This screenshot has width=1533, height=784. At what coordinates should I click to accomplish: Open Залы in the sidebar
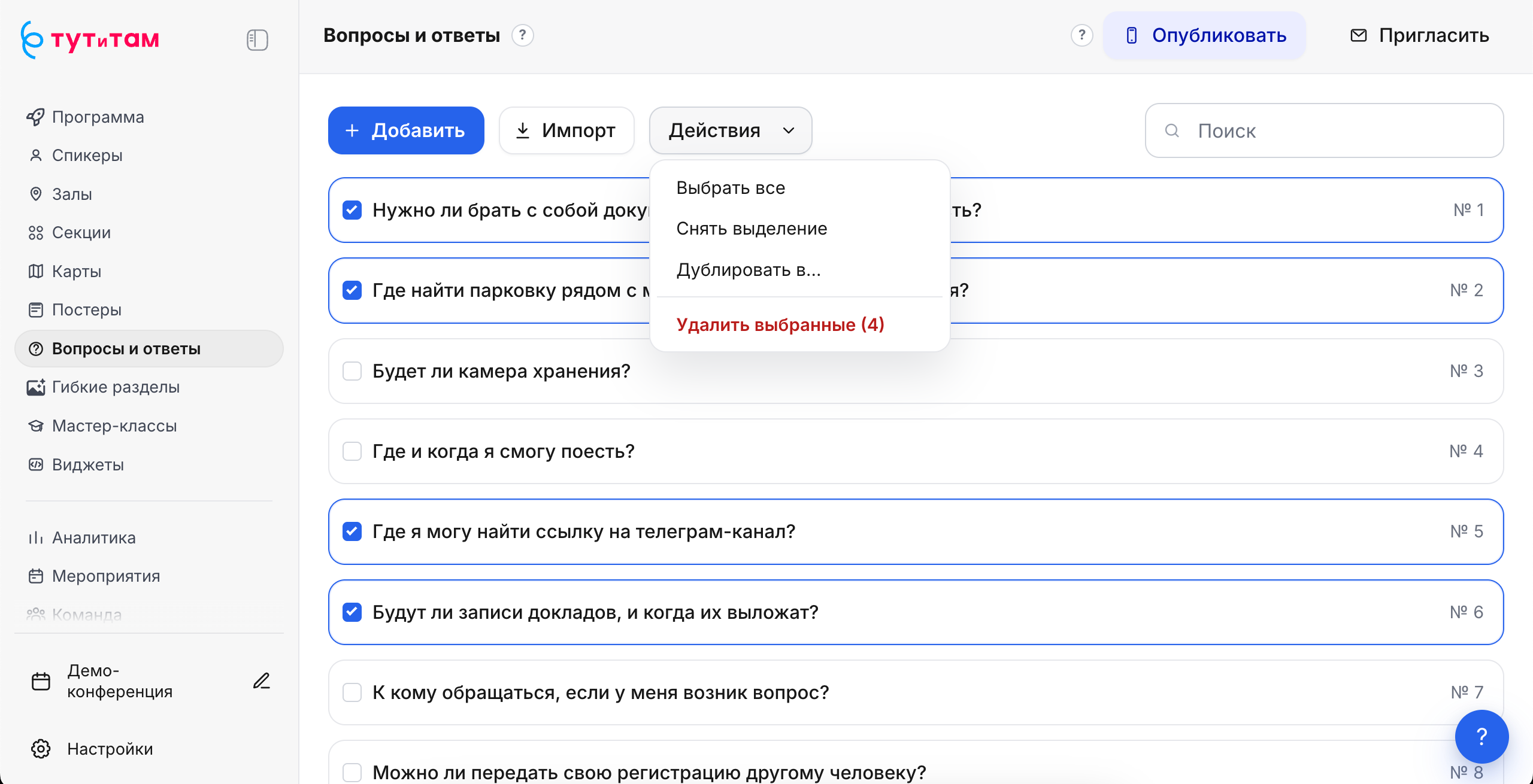point(149,194)
